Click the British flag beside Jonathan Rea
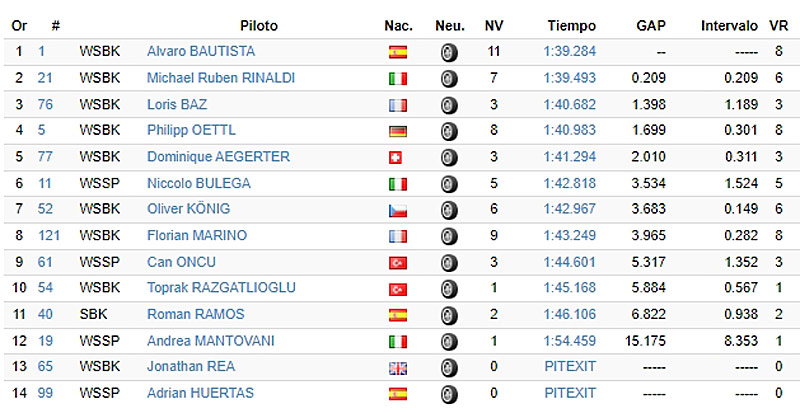800x413 pixels. tap(397, 367)
